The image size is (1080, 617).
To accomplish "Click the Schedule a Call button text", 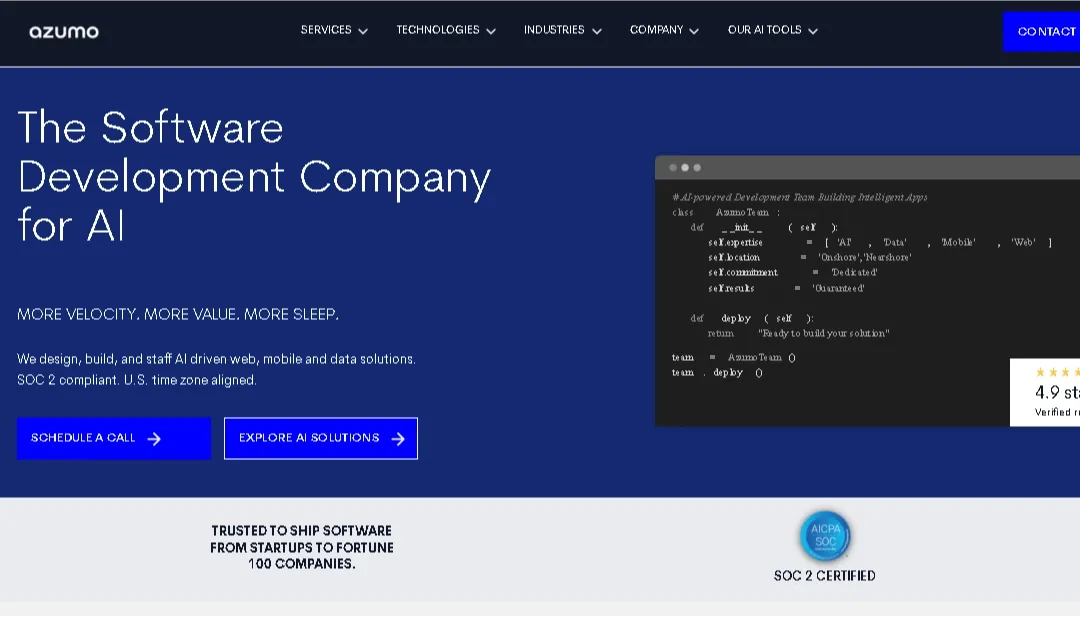I will (x=83, y=438).
